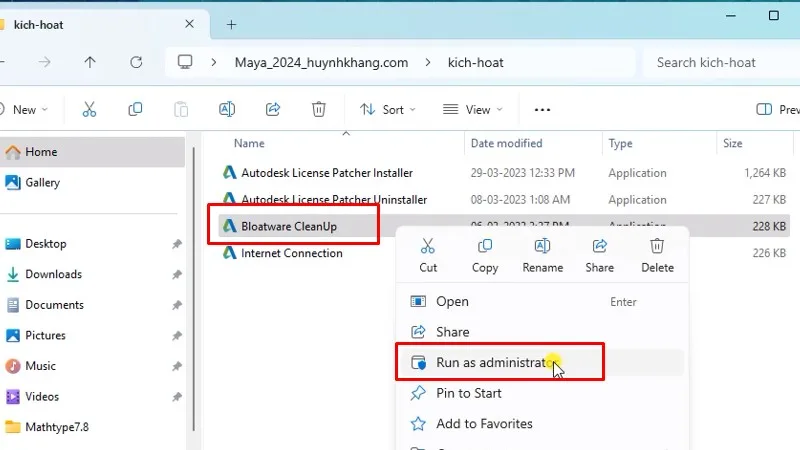Open the Sort dropdown menu
Screen dimensions: 800x450
[388, 110]
